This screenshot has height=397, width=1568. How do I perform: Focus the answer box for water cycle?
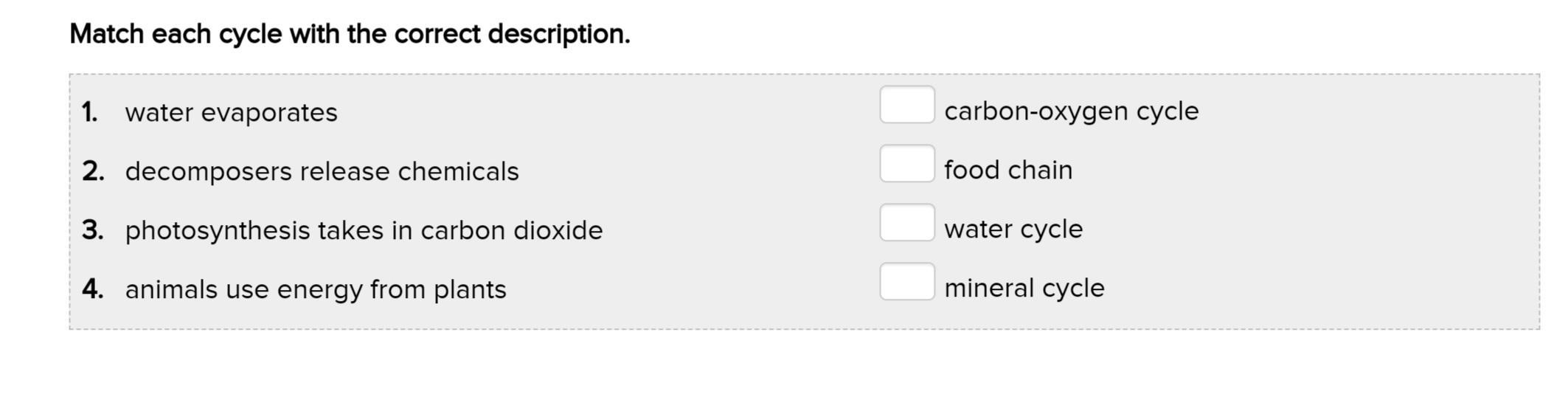906,223
